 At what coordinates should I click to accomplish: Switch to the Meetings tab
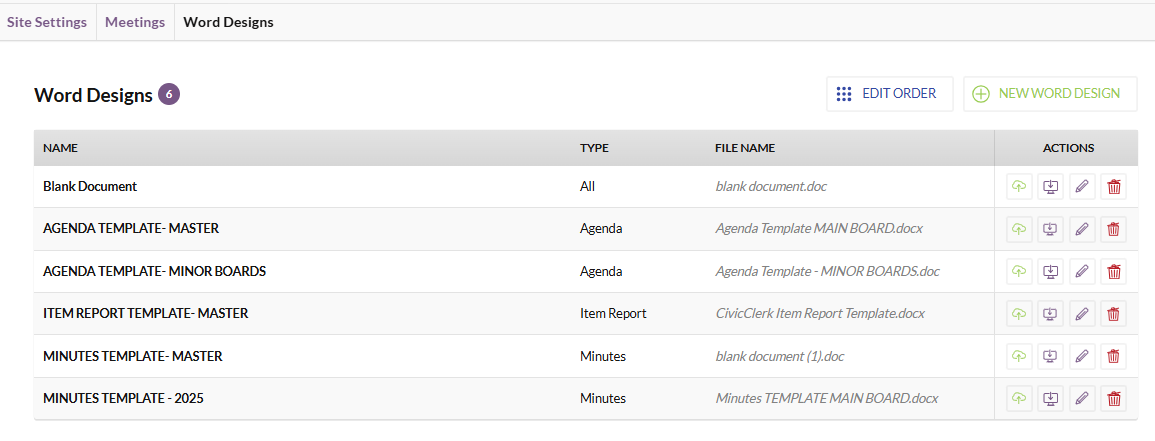(135, 22)
